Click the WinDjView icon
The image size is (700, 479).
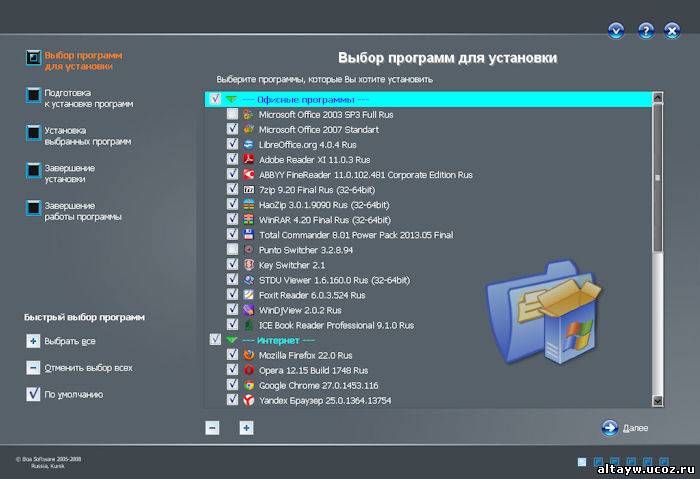(248, 310)
